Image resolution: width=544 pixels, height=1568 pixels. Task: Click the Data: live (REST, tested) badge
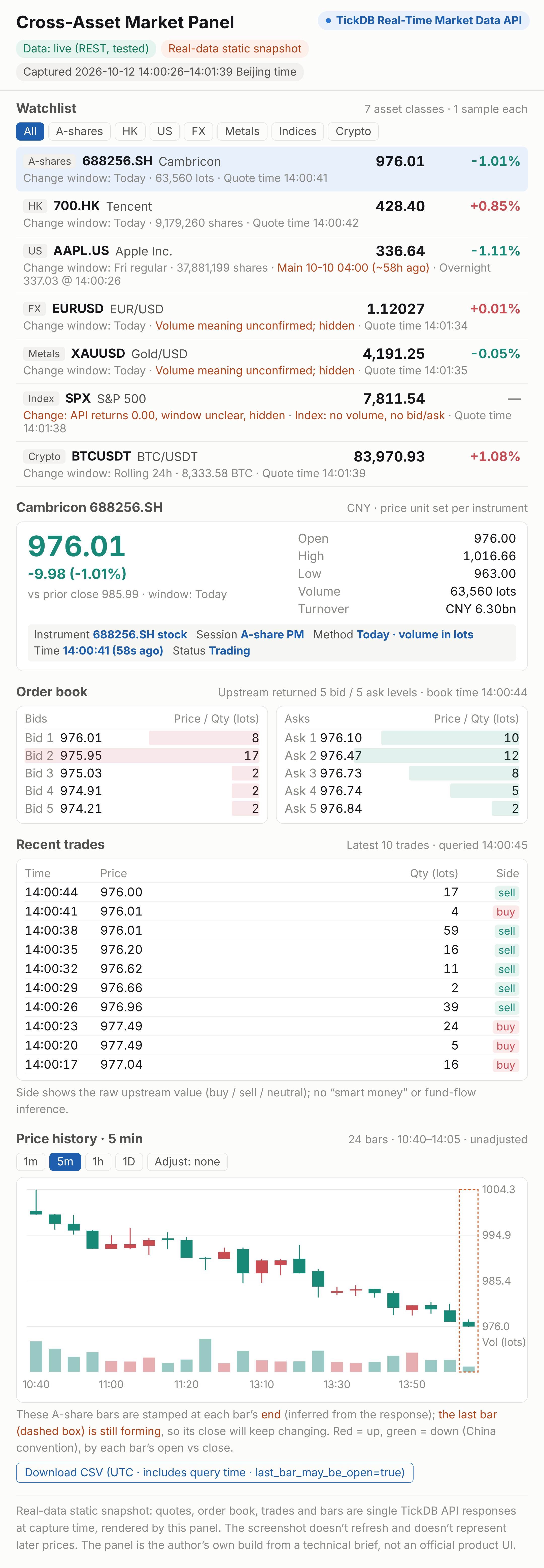(x=86, y=49)
